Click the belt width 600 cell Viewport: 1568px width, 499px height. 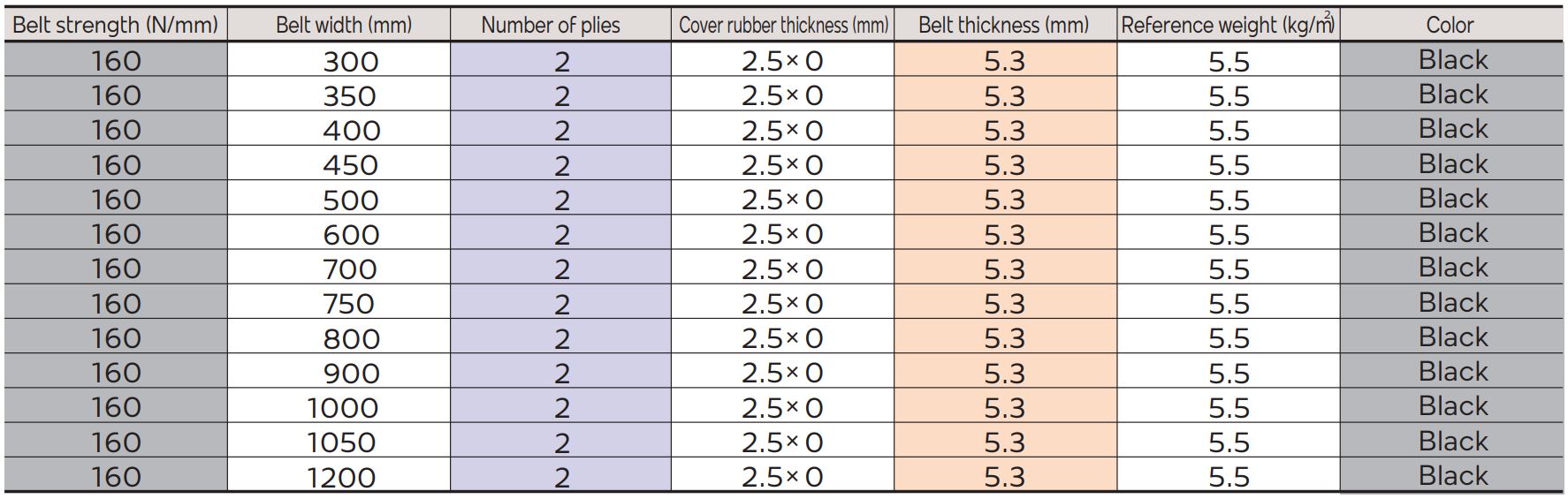(x=339, y=234)
